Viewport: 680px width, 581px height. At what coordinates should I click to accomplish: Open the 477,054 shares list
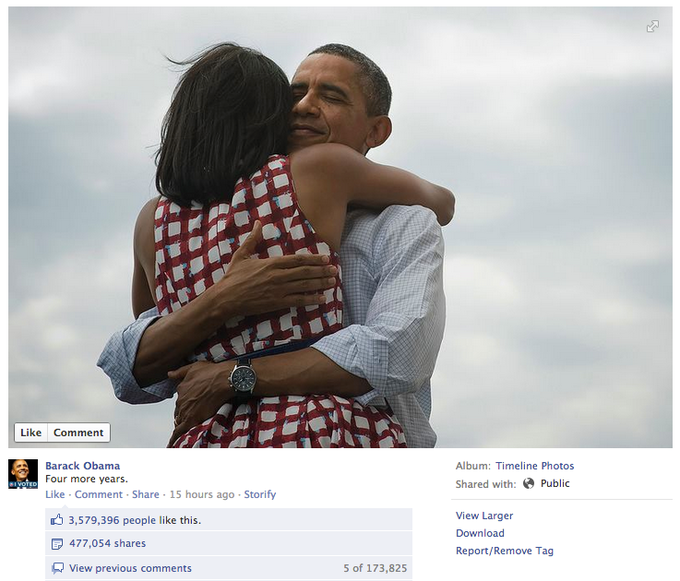pos(108,543)
